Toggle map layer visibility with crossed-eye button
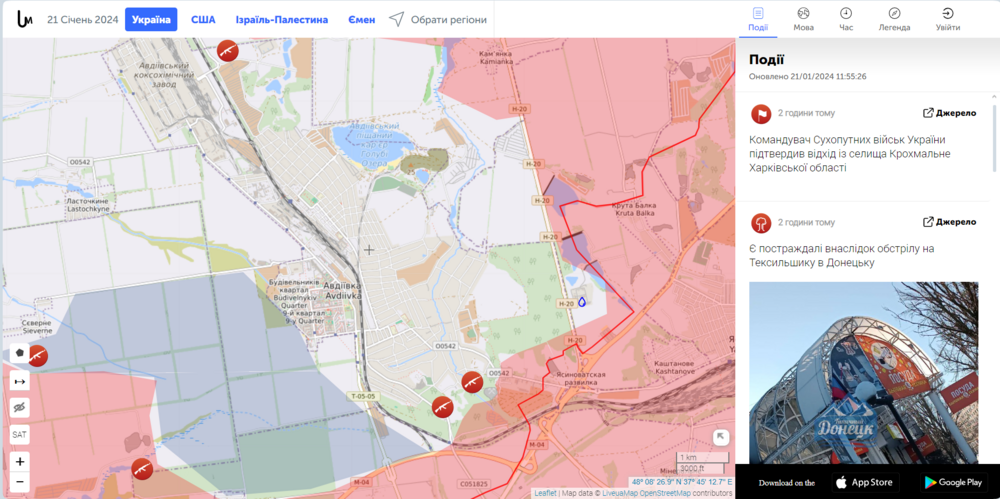Screen dimensions: 1000x499 pos(20,407)
